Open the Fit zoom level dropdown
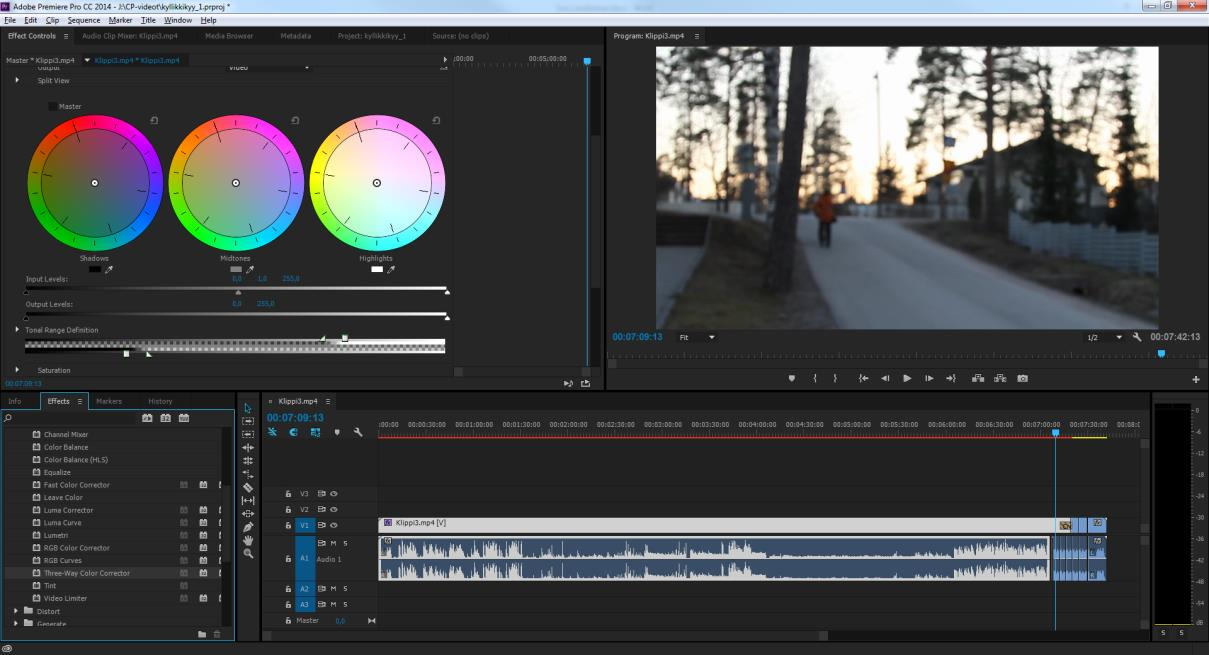This screenshot has height=655, width=1209. 697,337
